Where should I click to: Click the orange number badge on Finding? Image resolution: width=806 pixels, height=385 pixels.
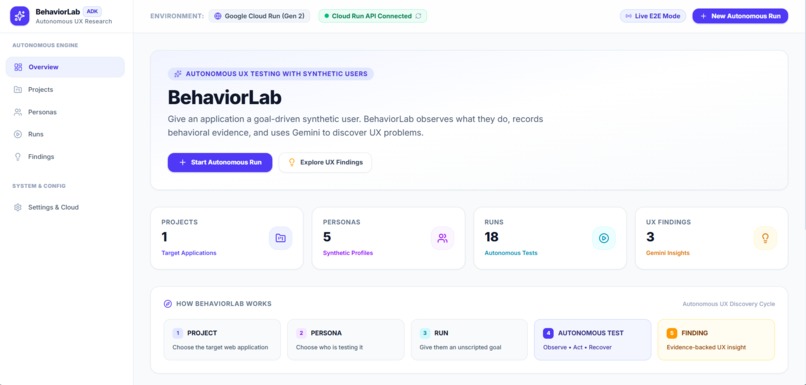671,333
